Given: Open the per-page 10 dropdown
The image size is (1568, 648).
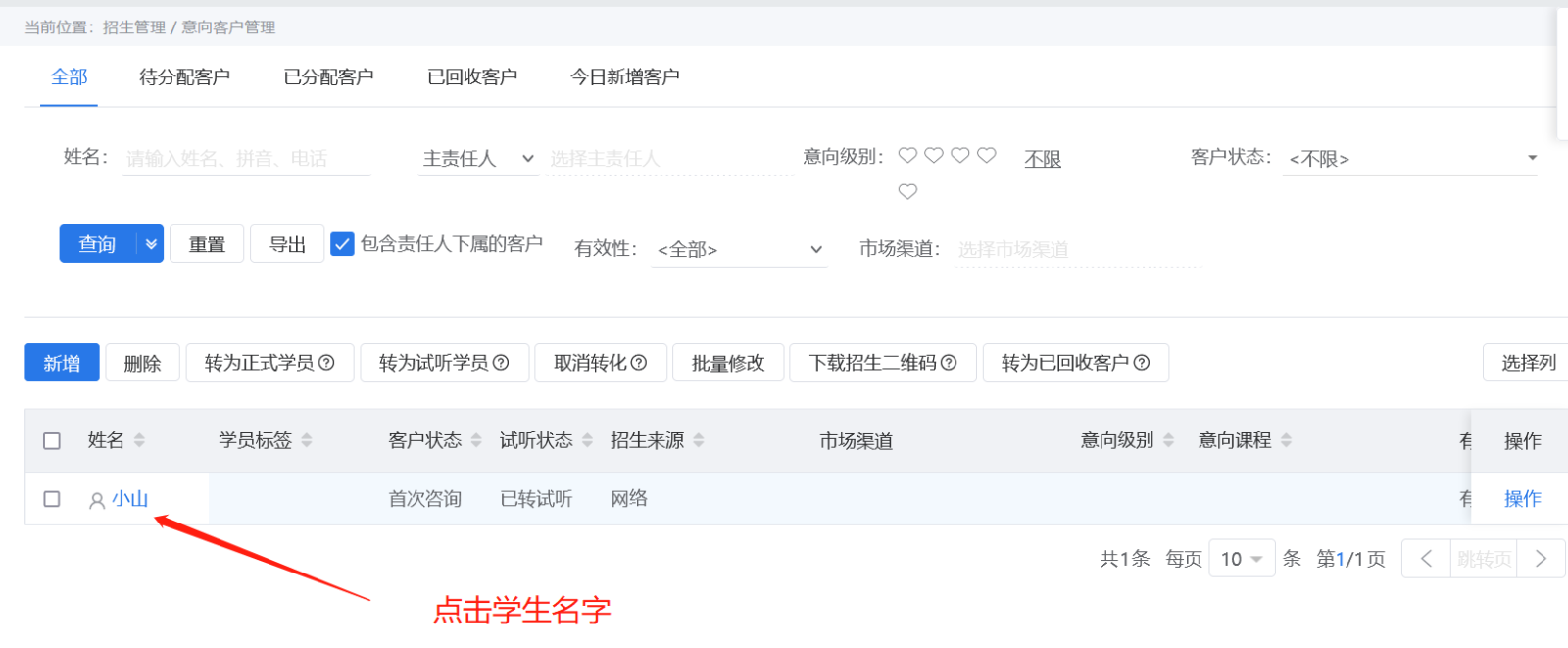Looking at the screenshot, I should pyautogui.click(x=1242, y=559).
